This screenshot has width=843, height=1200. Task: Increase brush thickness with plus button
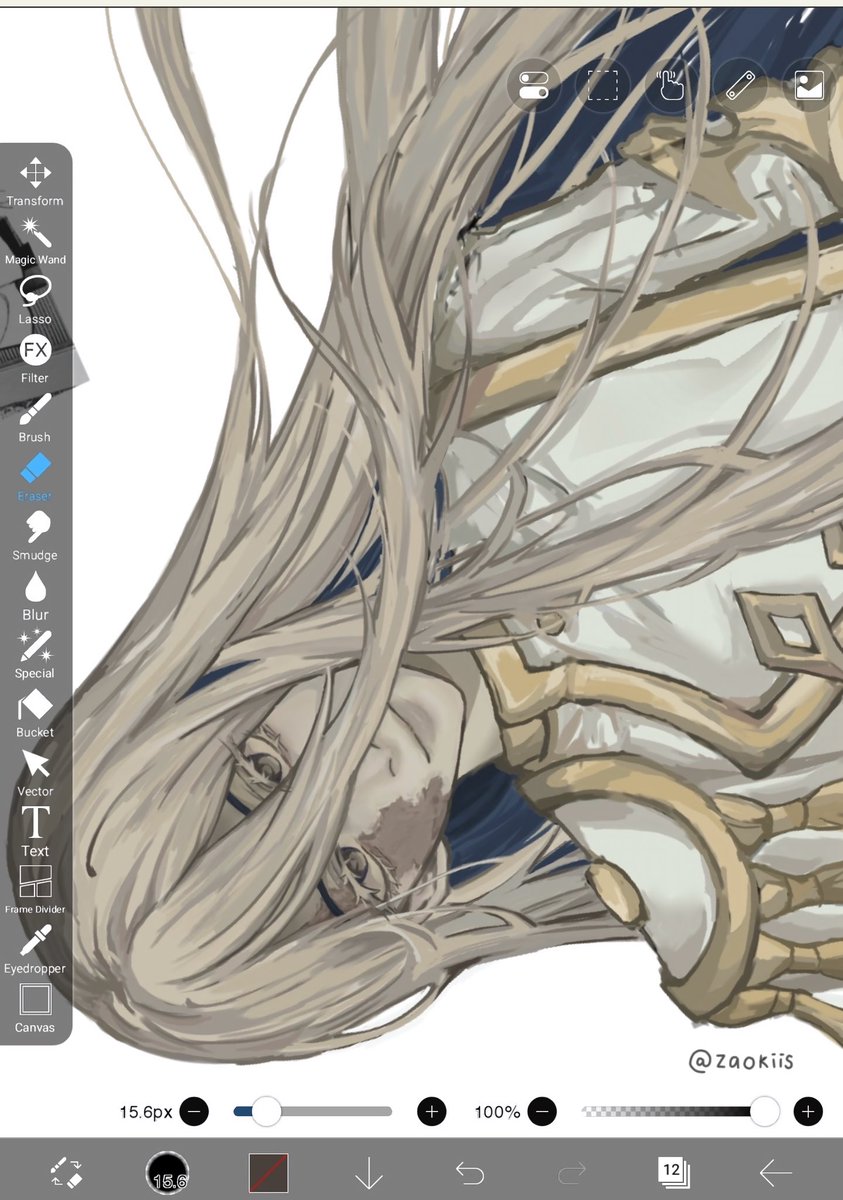pos(432,1111)
